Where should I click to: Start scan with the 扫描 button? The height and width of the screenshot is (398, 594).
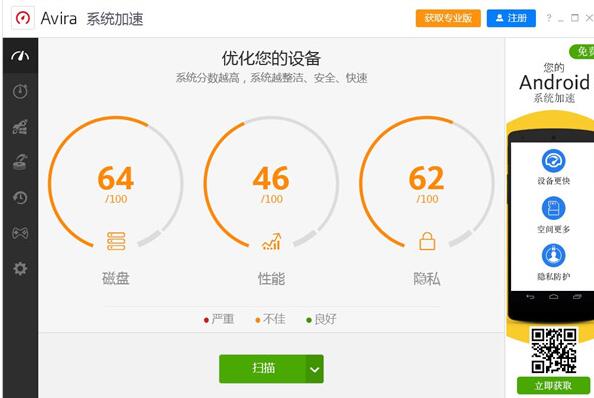(x=263, y=369)
